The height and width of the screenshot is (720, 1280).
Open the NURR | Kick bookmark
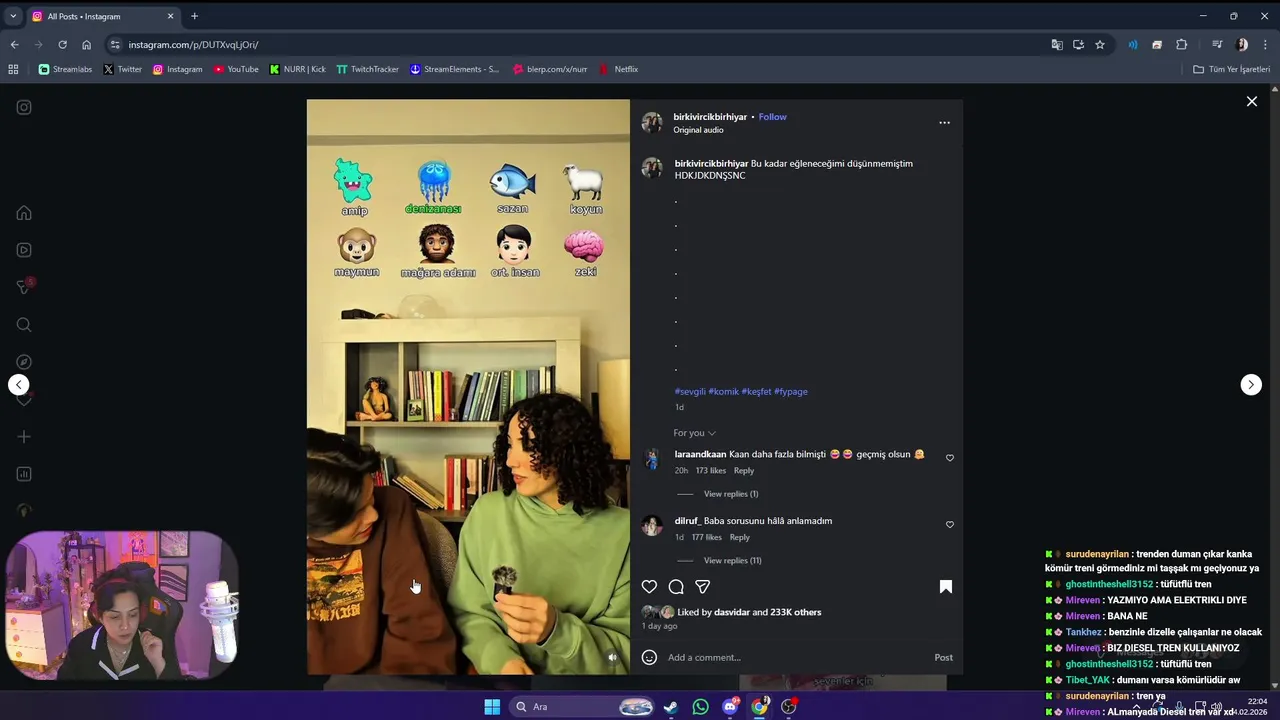pyautogui.click(x=298, y=69)
